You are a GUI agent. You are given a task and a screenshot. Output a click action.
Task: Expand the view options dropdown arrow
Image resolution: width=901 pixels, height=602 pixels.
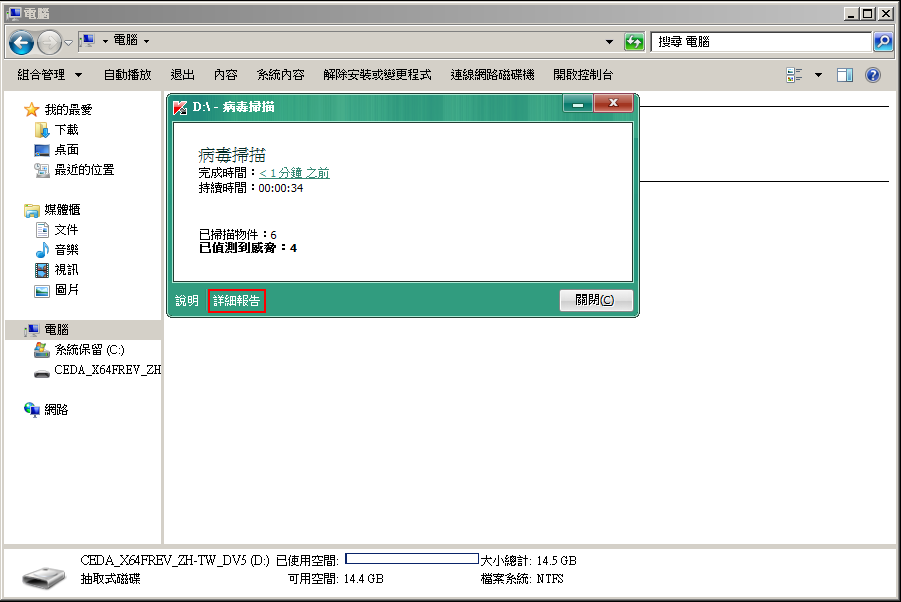click(818, 75)
